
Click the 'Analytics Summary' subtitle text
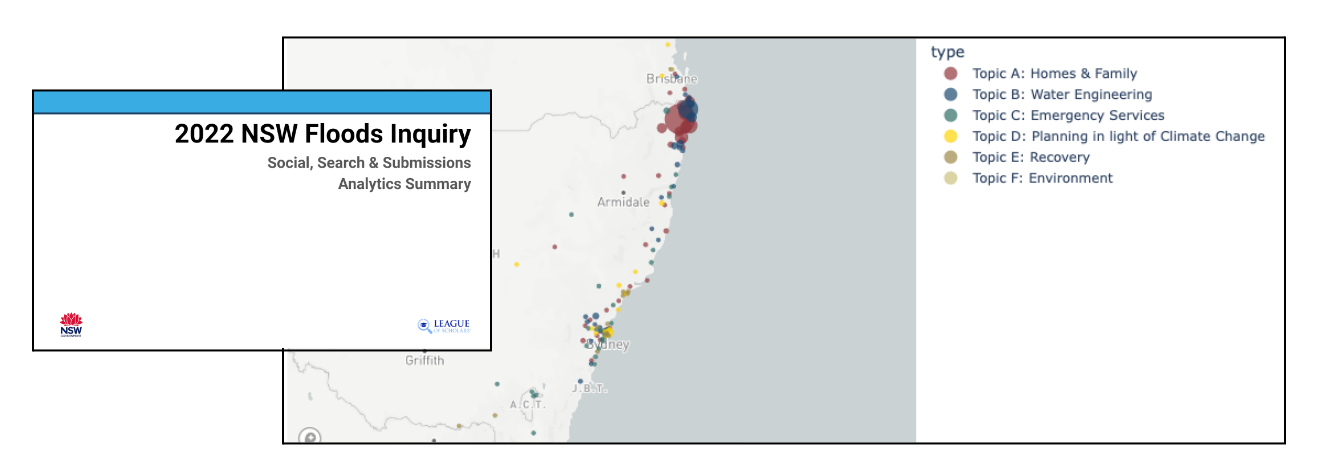pos(404,184)
